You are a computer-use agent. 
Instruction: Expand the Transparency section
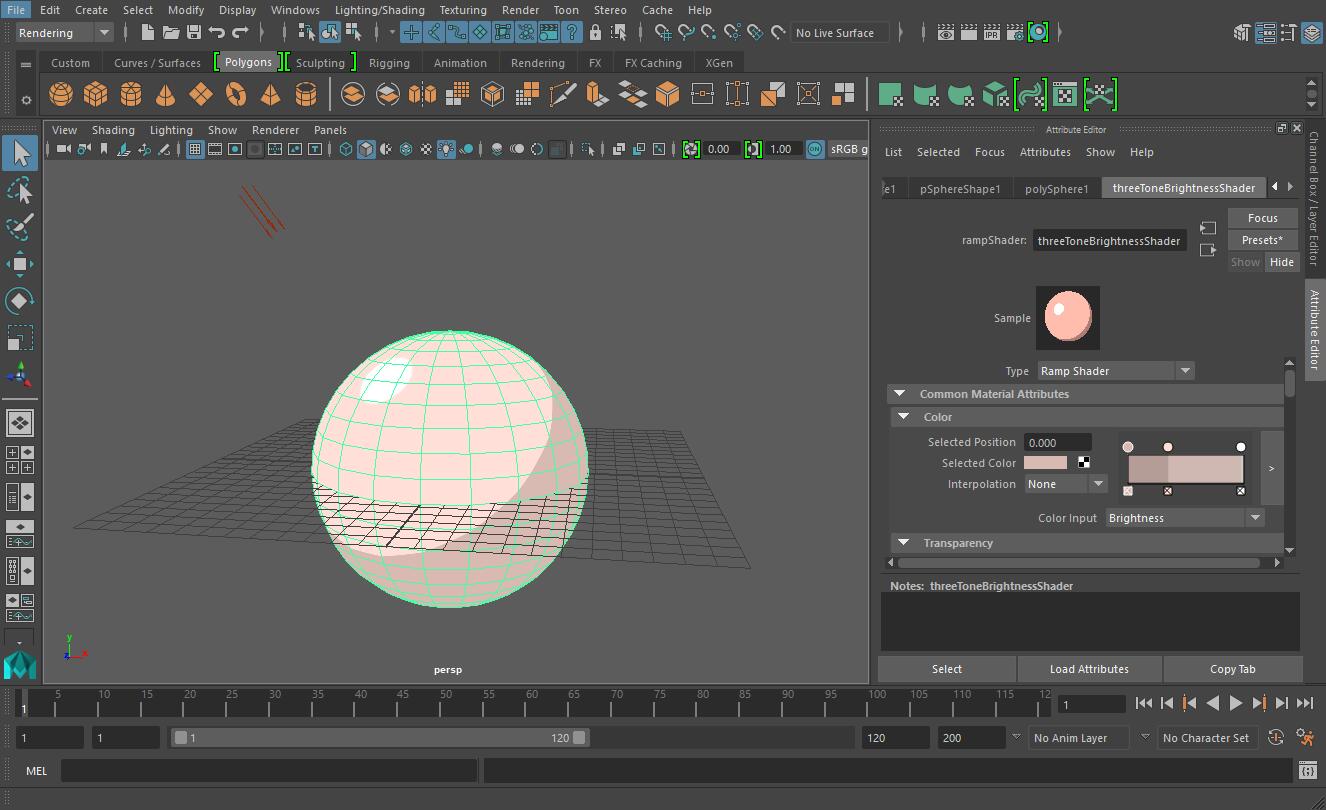[904, 543]
